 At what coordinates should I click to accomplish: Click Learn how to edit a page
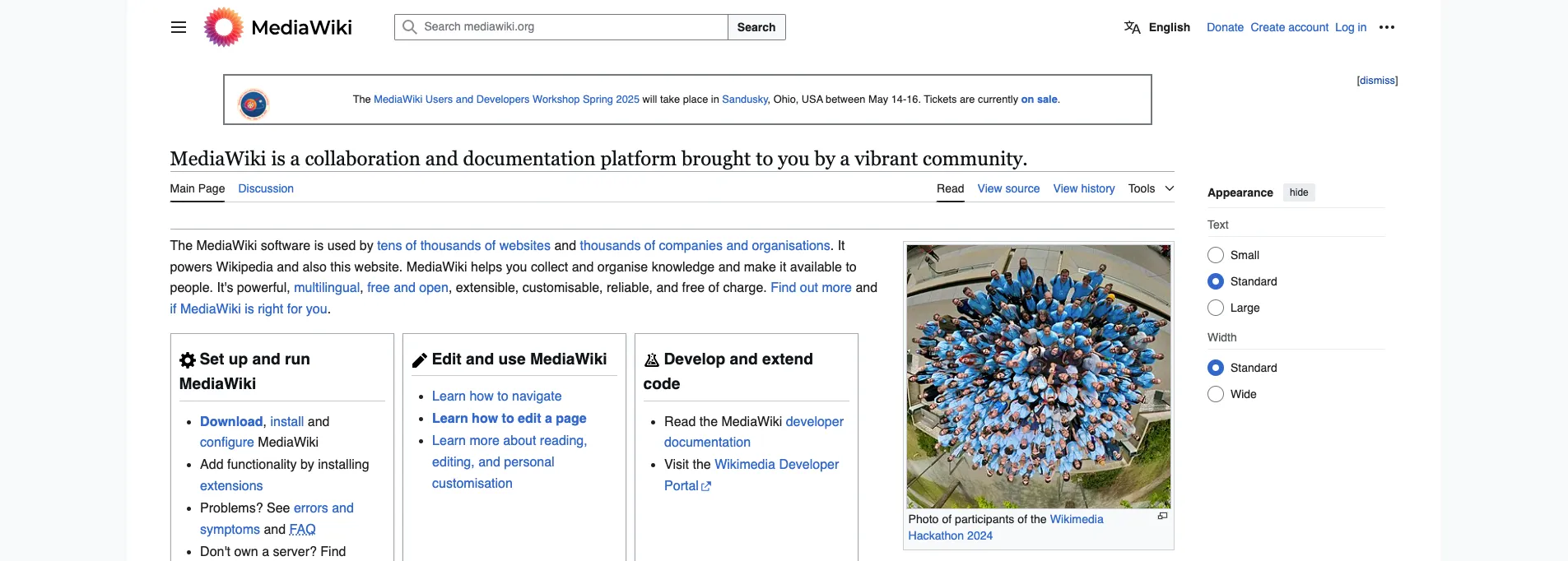[x=509, y=419]
